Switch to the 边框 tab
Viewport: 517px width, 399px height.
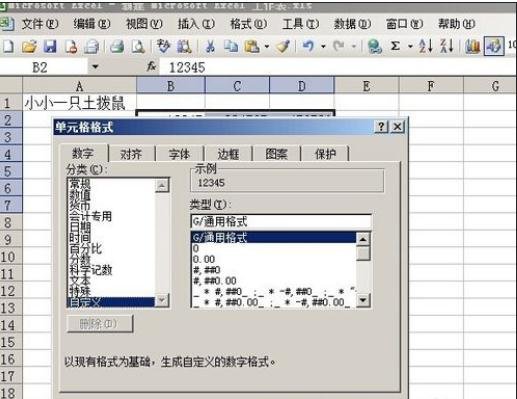(228, 154)
